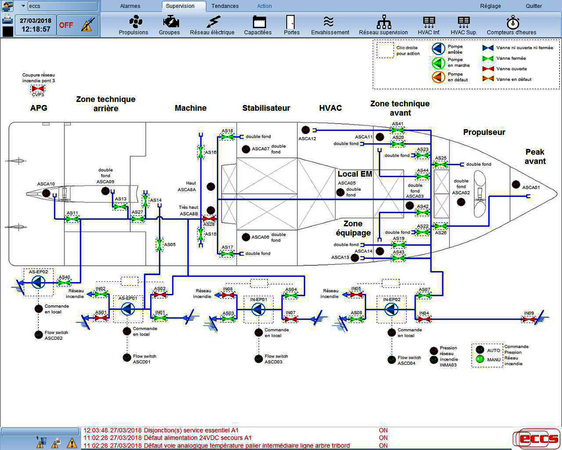Click the ASCA01 indicator in Peak avant
562x450 pixels.
pyautogui.click(x=516, y=185)
